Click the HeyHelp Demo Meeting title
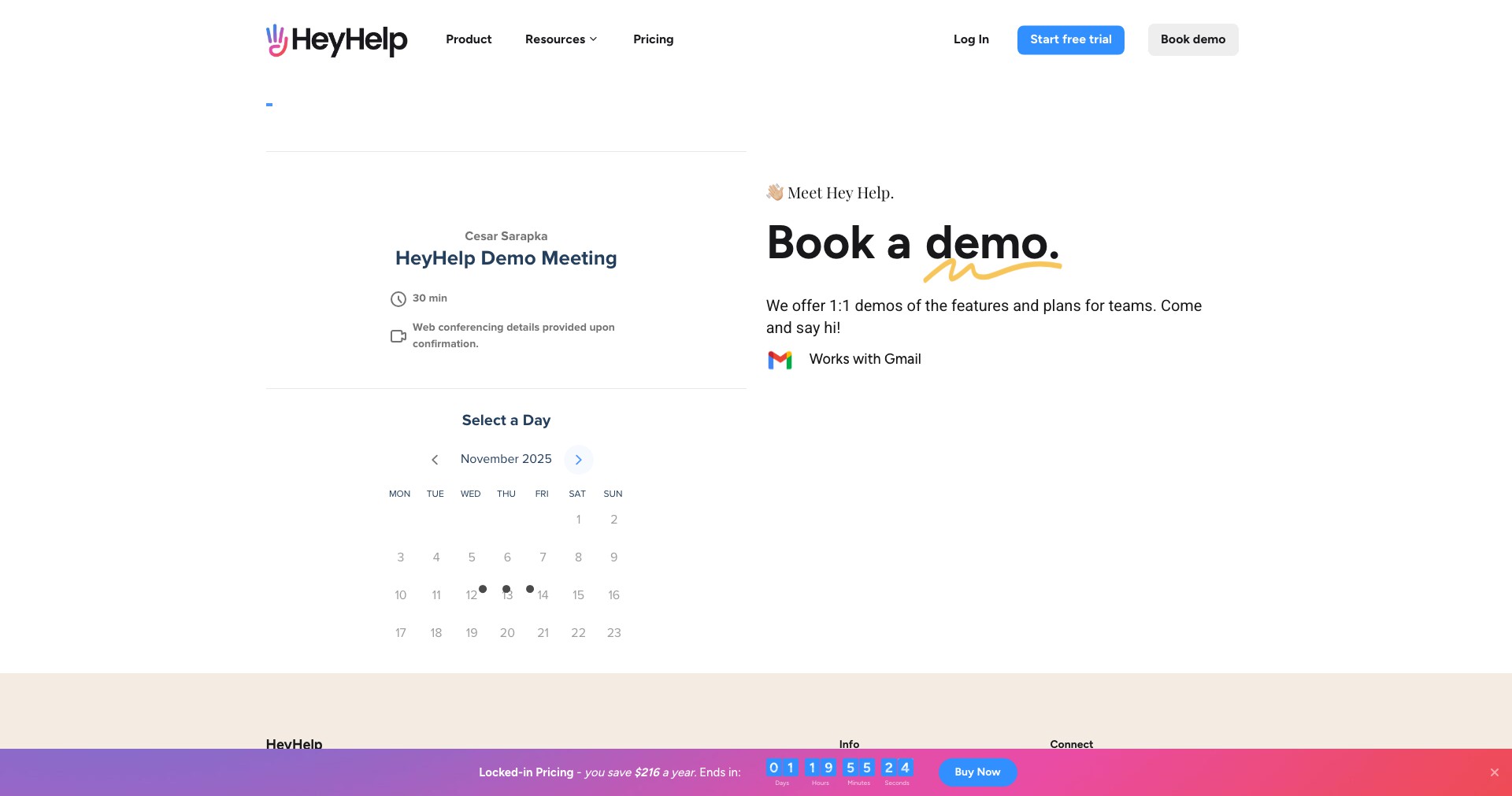The width and height of the screenshot is (1512, 796). (x=506, y=258)
